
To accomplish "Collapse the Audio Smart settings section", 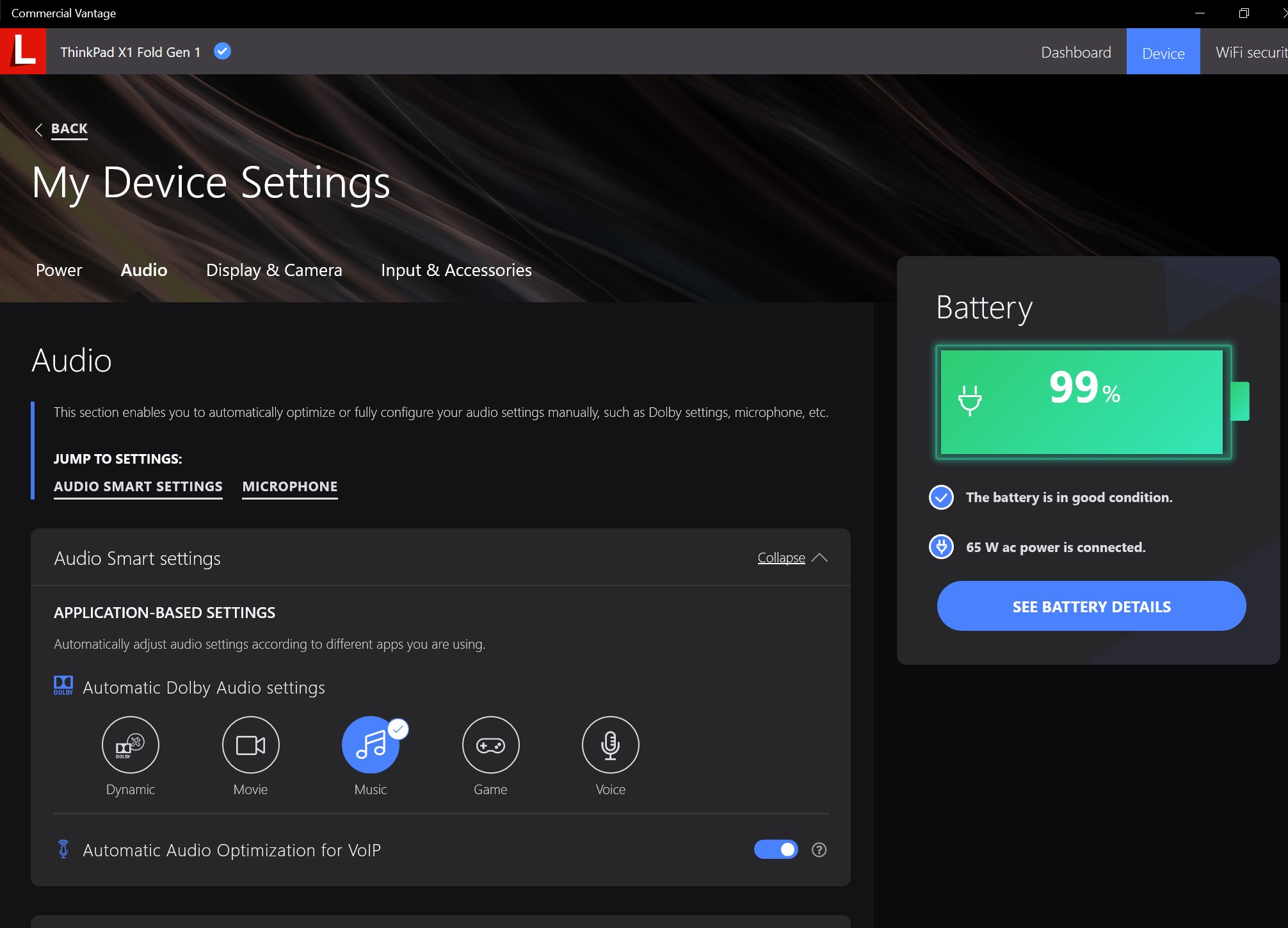I will [x=781, y=558].
